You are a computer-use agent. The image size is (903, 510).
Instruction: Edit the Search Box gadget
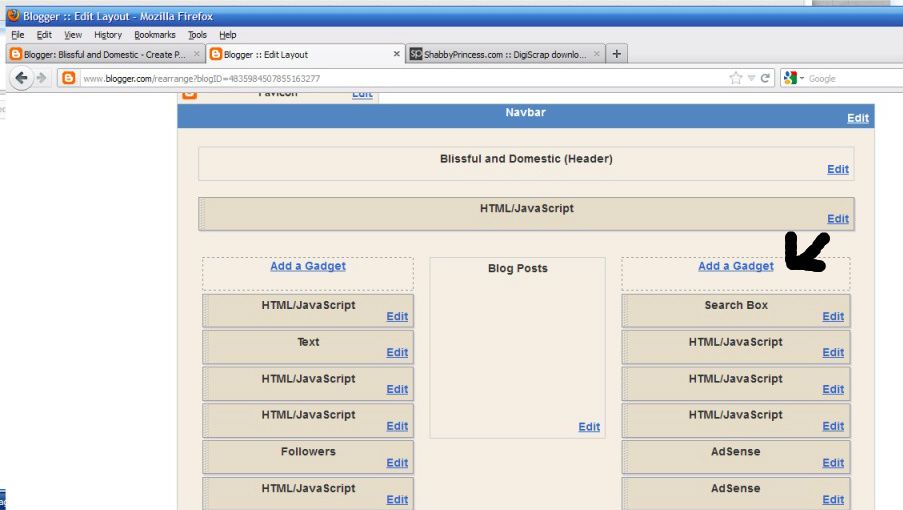click(833, 316)
